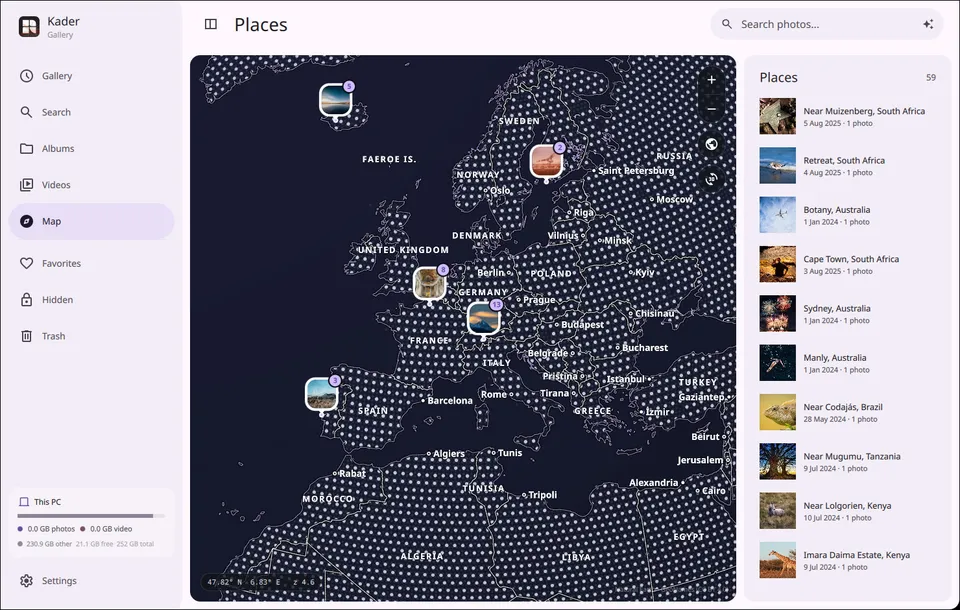Open Near Mugumu, Tanzania place
The image size is (960, 610).
[848, 461]
